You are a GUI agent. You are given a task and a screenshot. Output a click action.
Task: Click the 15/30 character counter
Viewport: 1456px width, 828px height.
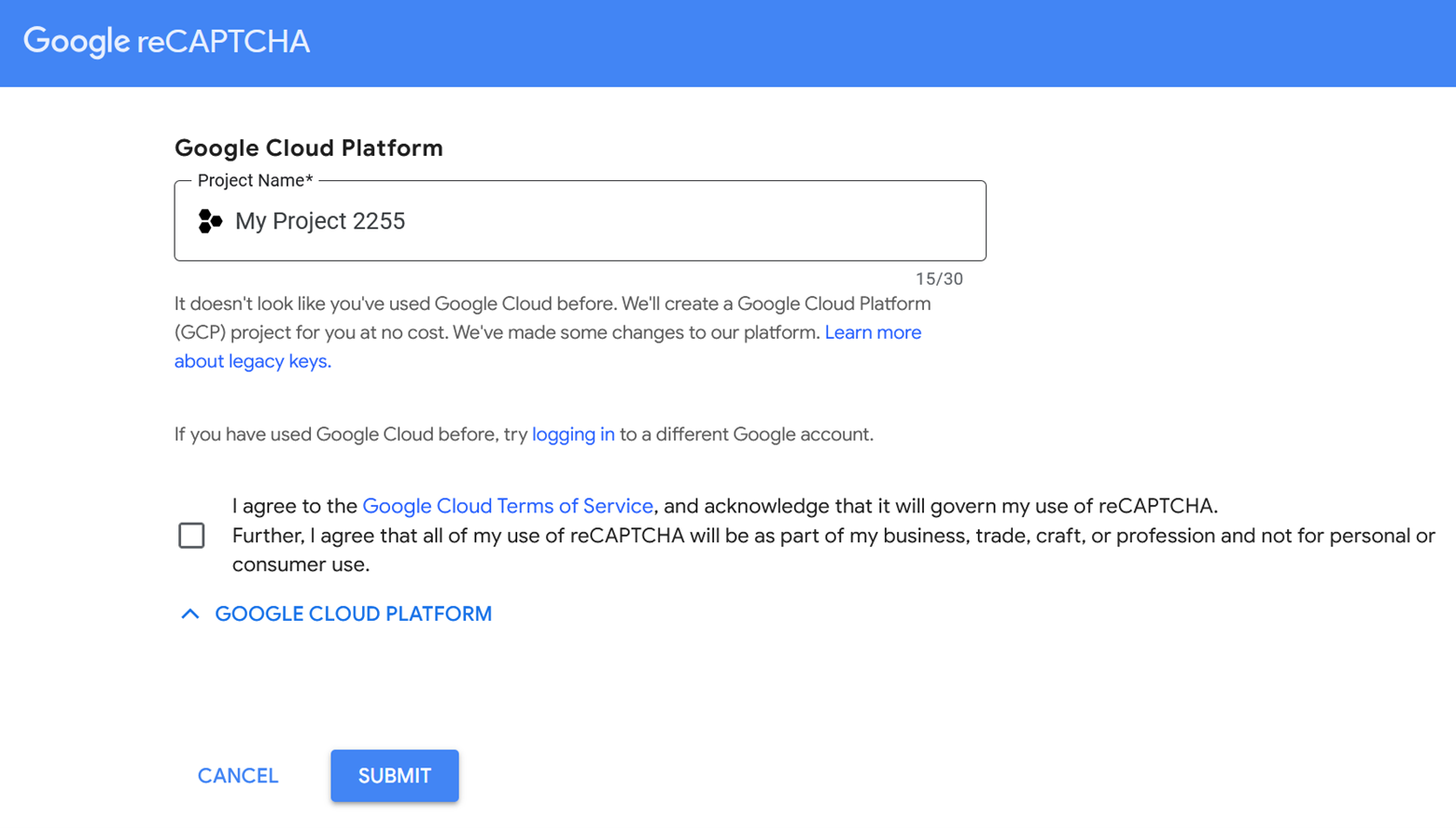tap(938, 279)
